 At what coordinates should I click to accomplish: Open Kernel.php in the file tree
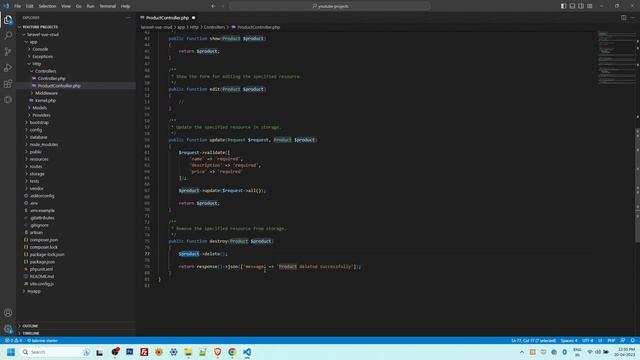pyautogui.click(x=45, y=100)
